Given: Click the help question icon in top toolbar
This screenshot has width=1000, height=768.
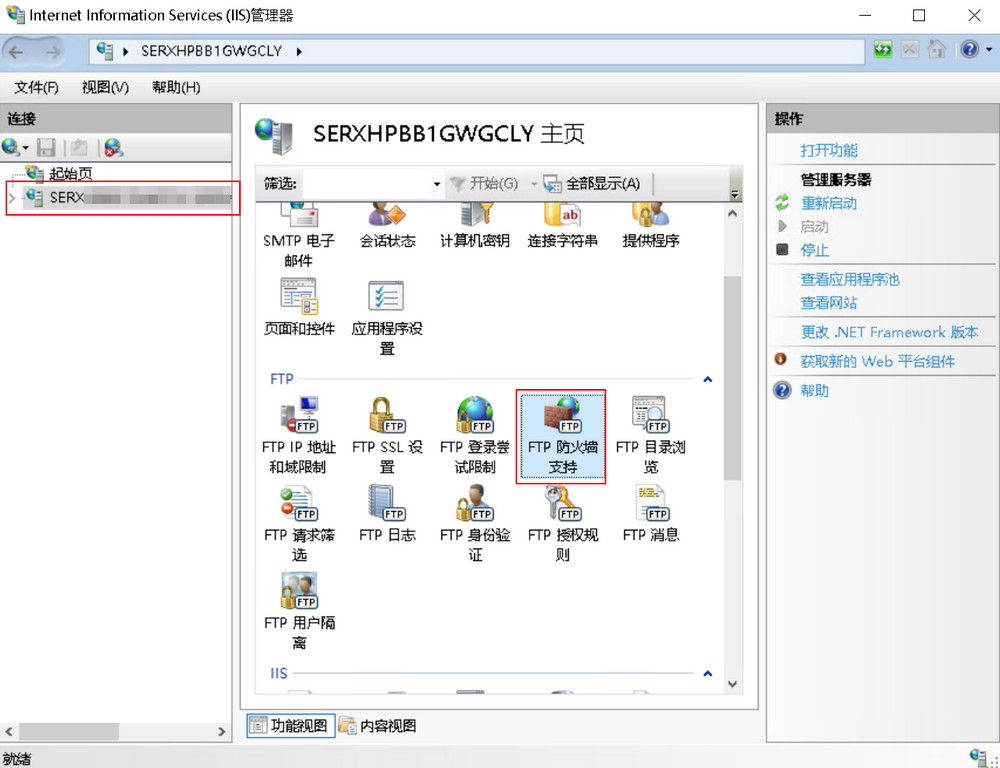Looking at the screenshot, I should tap(969, 50).
